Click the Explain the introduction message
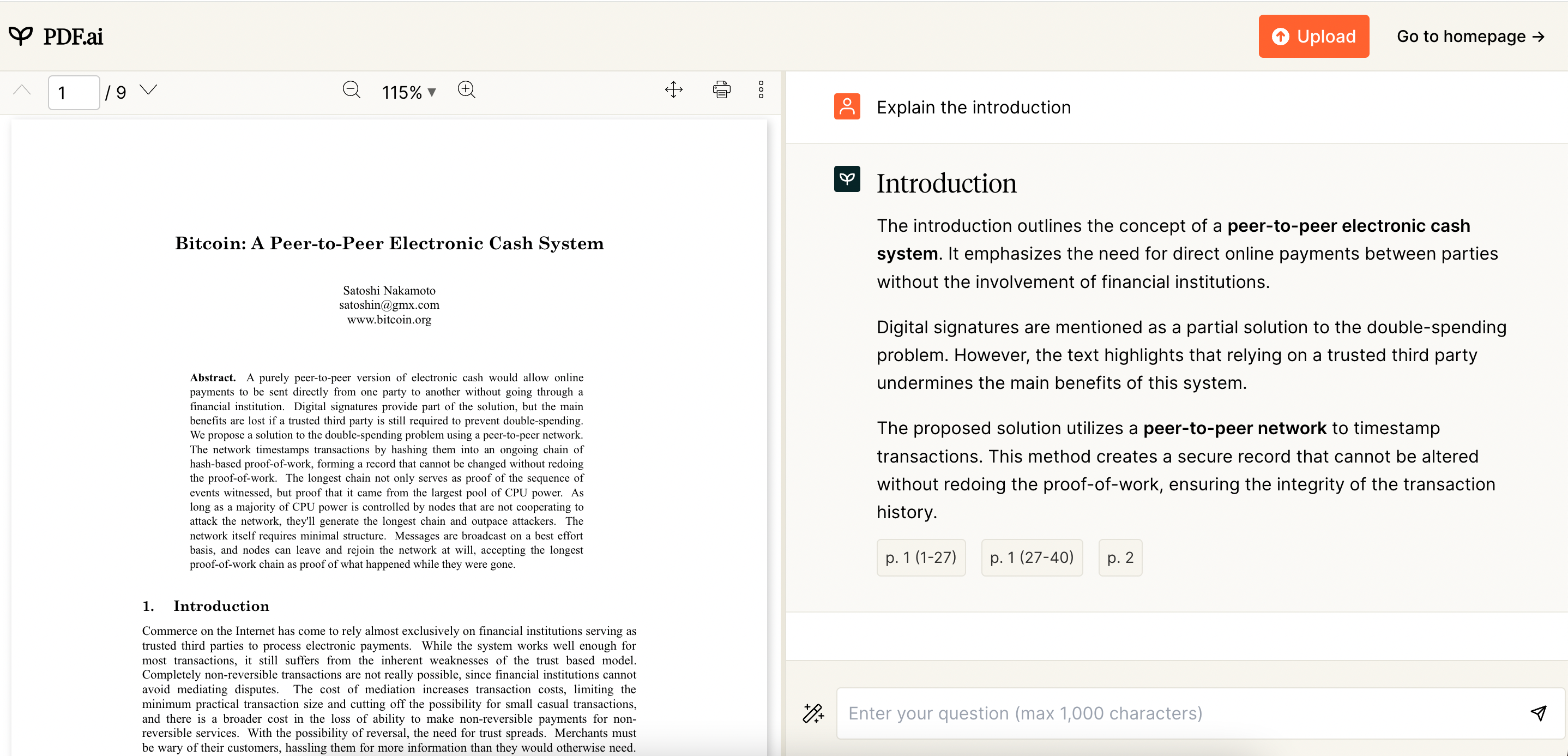The height and width of the screenshot is (756, 1568). (974, 106)
